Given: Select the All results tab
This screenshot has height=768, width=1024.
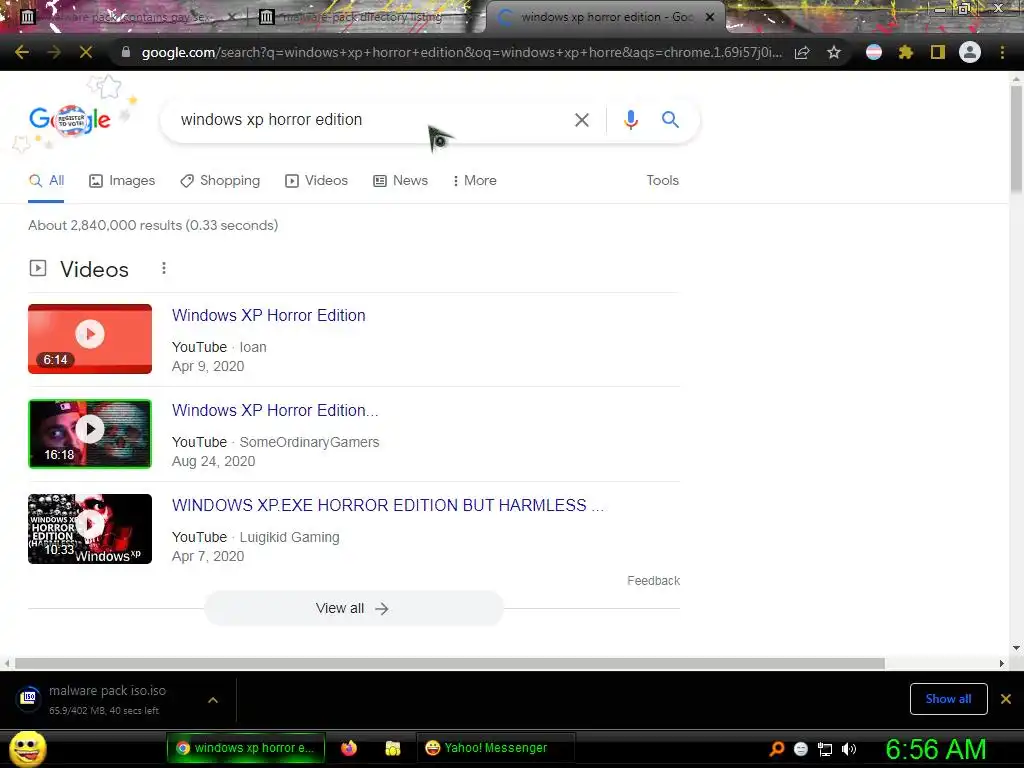Looking at the screenshot, I should [46, 181].
